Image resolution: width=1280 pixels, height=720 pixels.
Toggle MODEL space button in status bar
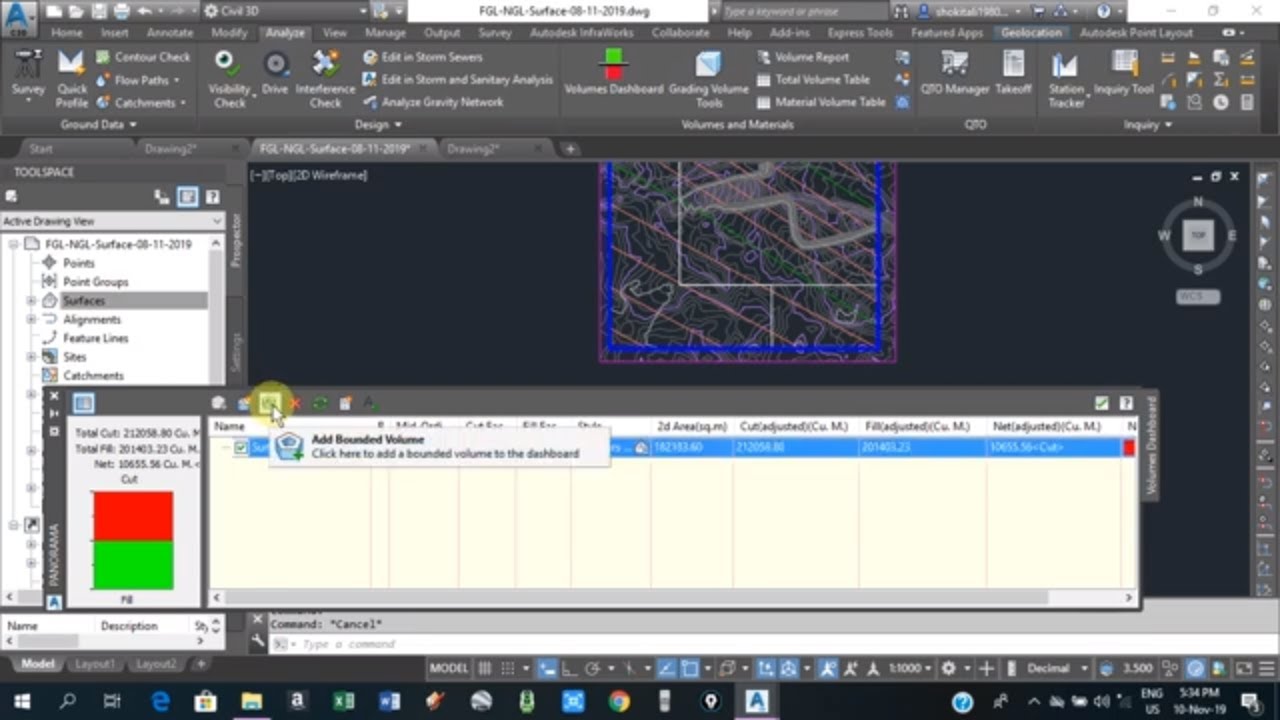coord(449,668)
